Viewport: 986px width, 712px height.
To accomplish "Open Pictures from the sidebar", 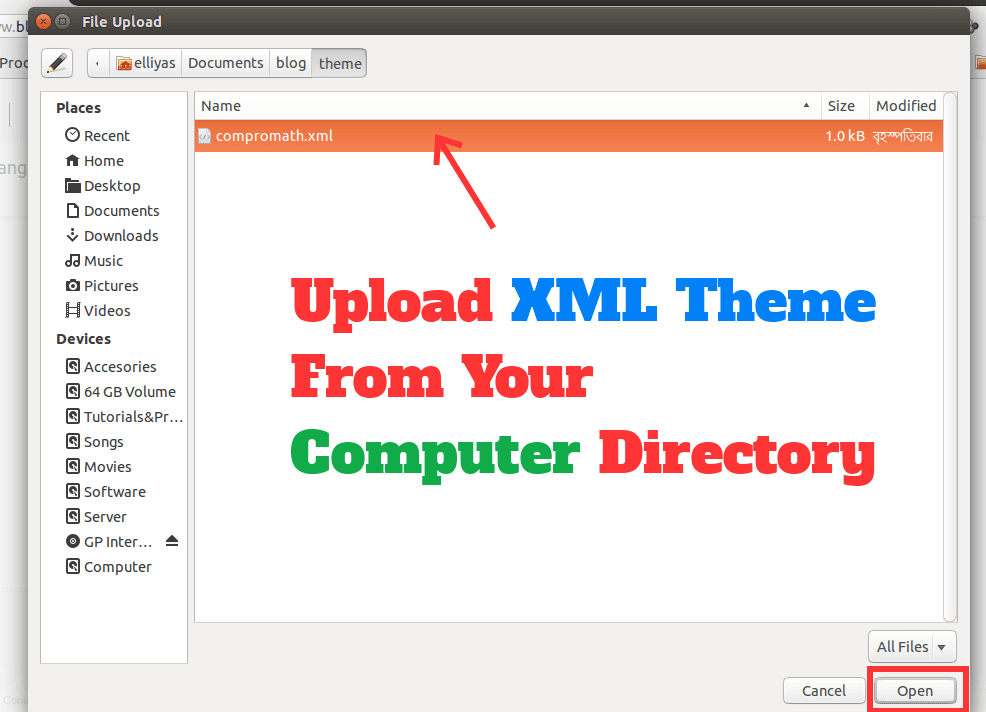I will [109, 285].
